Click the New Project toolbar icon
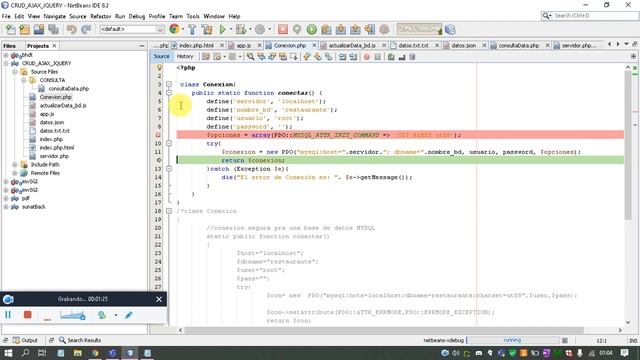Screen dimensions: 640x360 [24, 29]
